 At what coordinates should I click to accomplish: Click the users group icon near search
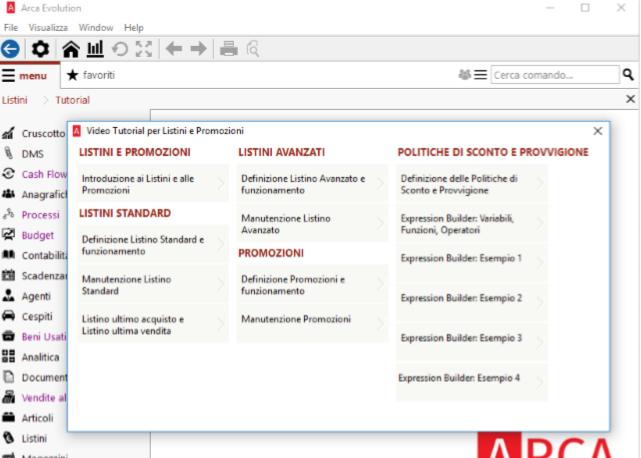(x=464, y=75)
